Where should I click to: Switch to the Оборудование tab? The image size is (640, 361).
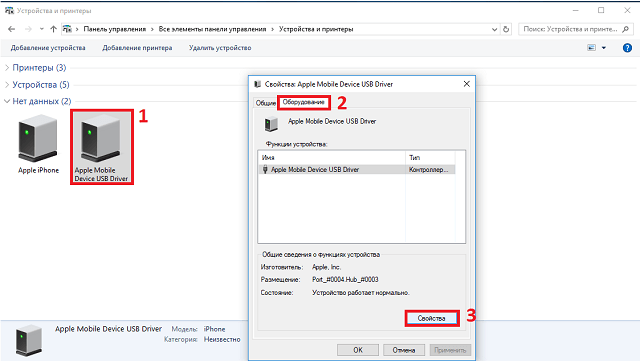tap(304, 102)
